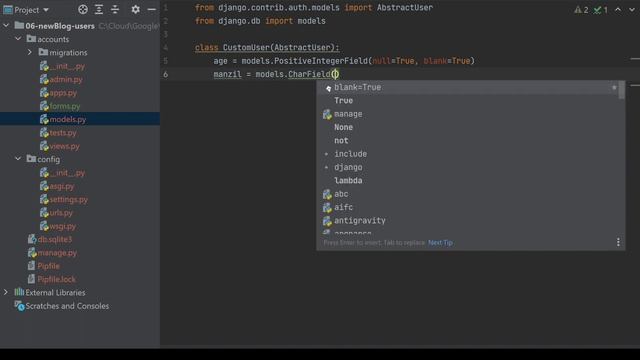The height and width of the screenshot is (360, 640).
Task: Collapse the 06-newBlog-users root folder
Action: tap(6, 26)
